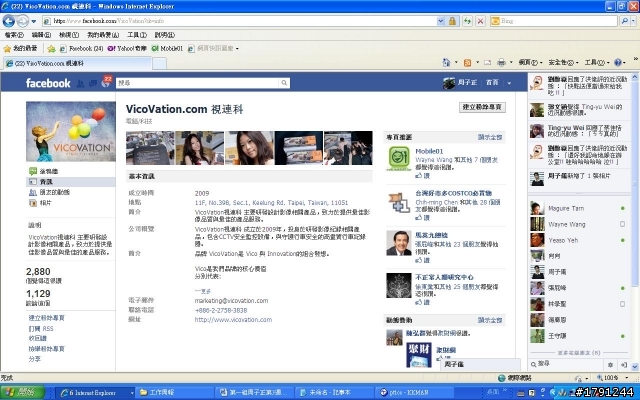This screenshot has height=400, width=640.
Task: Click the printer icon in command bar
Action: click(501, 62)
